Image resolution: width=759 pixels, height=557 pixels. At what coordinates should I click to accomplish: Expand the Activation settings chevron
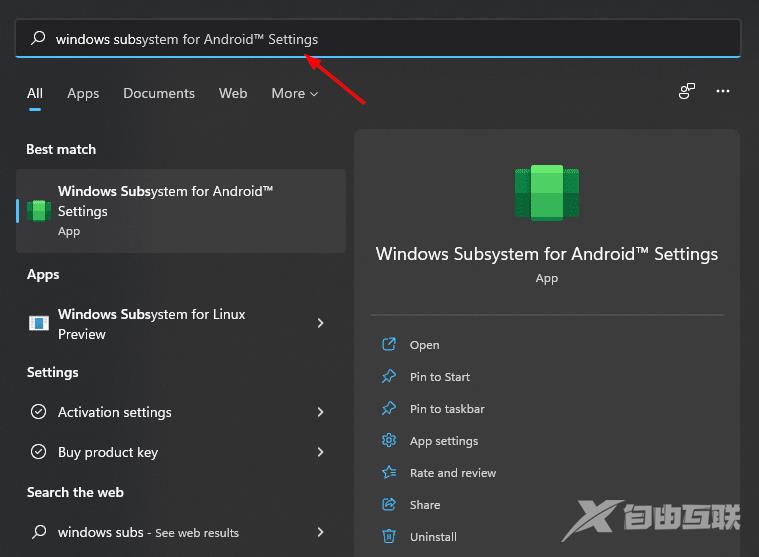320,412
